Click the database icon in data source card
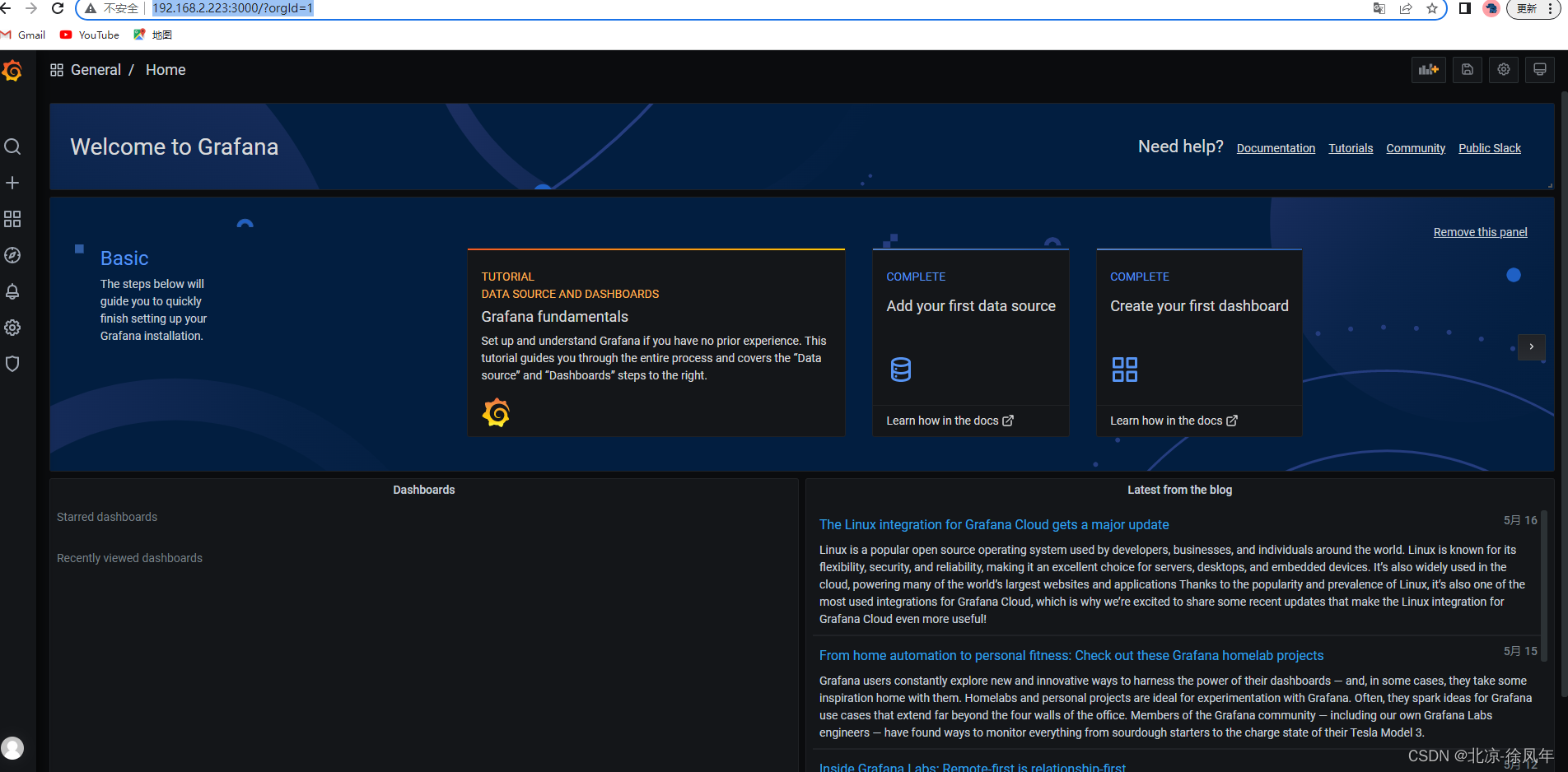The image size is (1568, 772). [x=901, y=370]
